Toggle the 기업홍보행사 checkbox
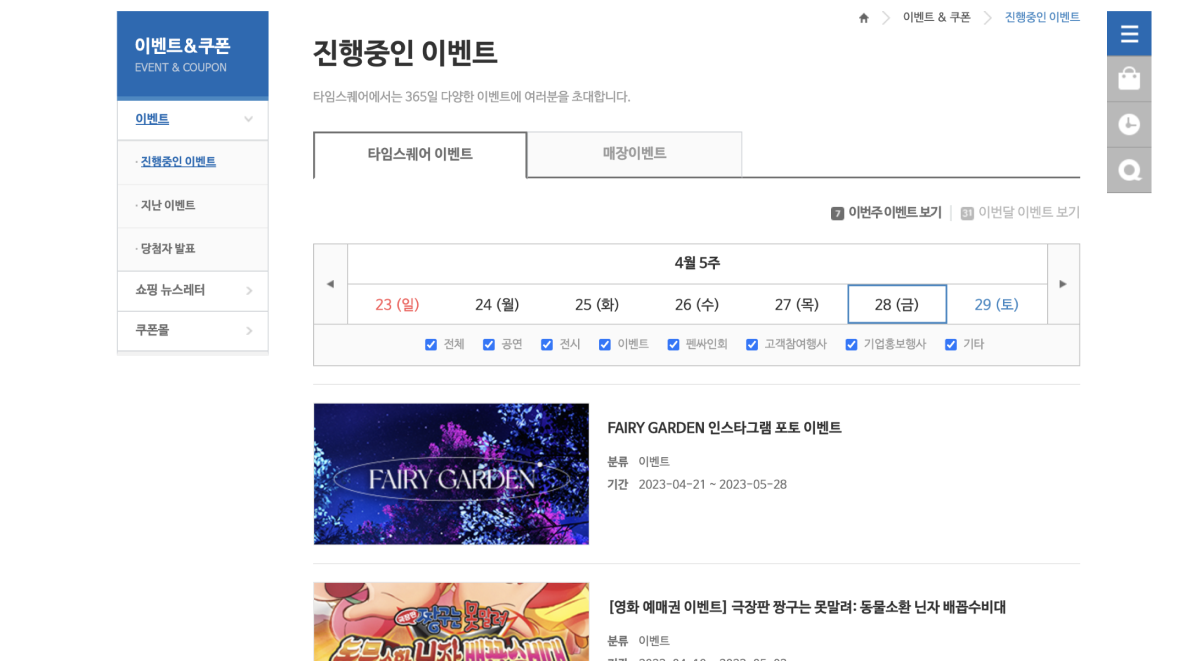 point(851,345)
